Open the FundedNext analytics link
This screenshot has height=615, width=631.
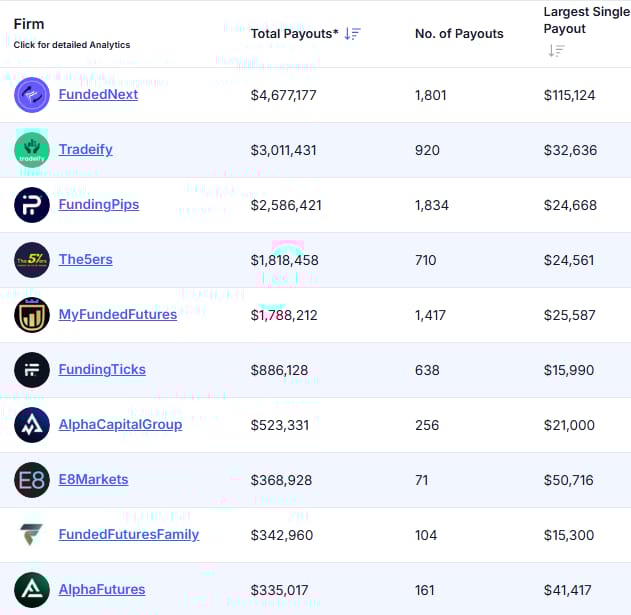point(98,94)
